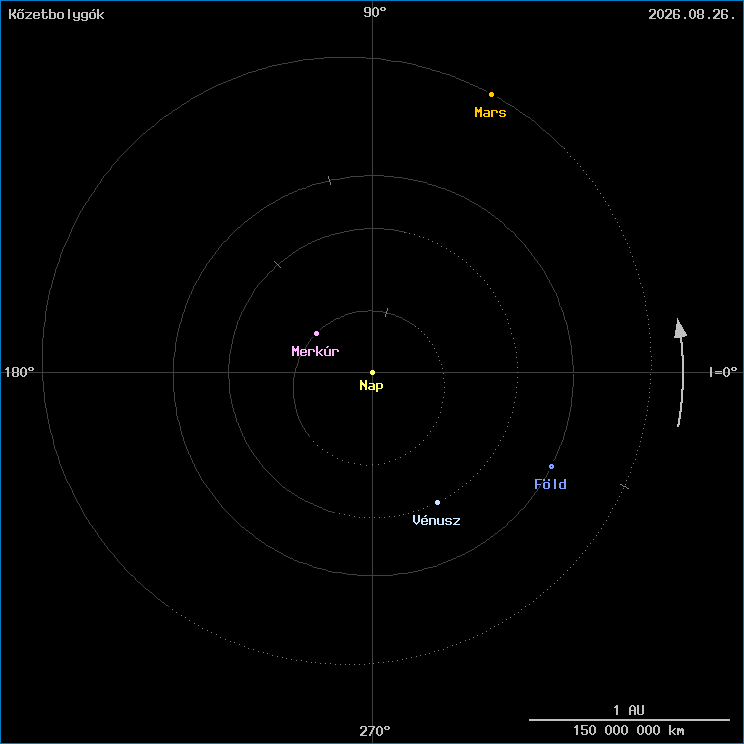The width and height of the screenshot is (744, 744).
Task: Click the orange Mars planet dot
Action: pos(491,94)
